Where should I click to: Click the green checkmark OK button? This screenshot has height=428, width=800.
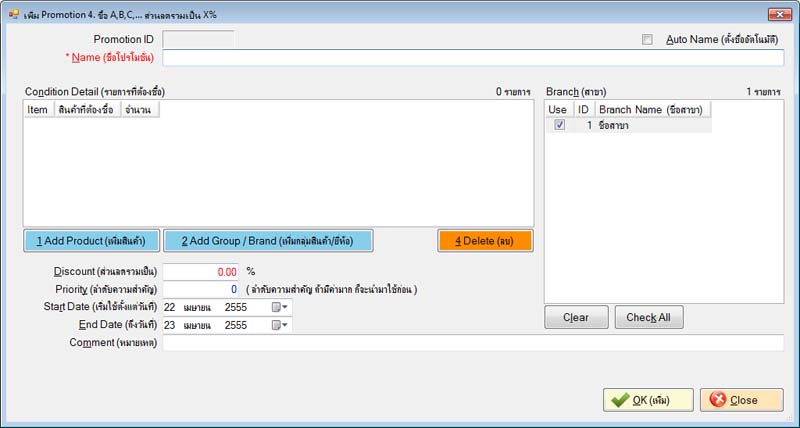pyautogui.click(x=648, y=400)
